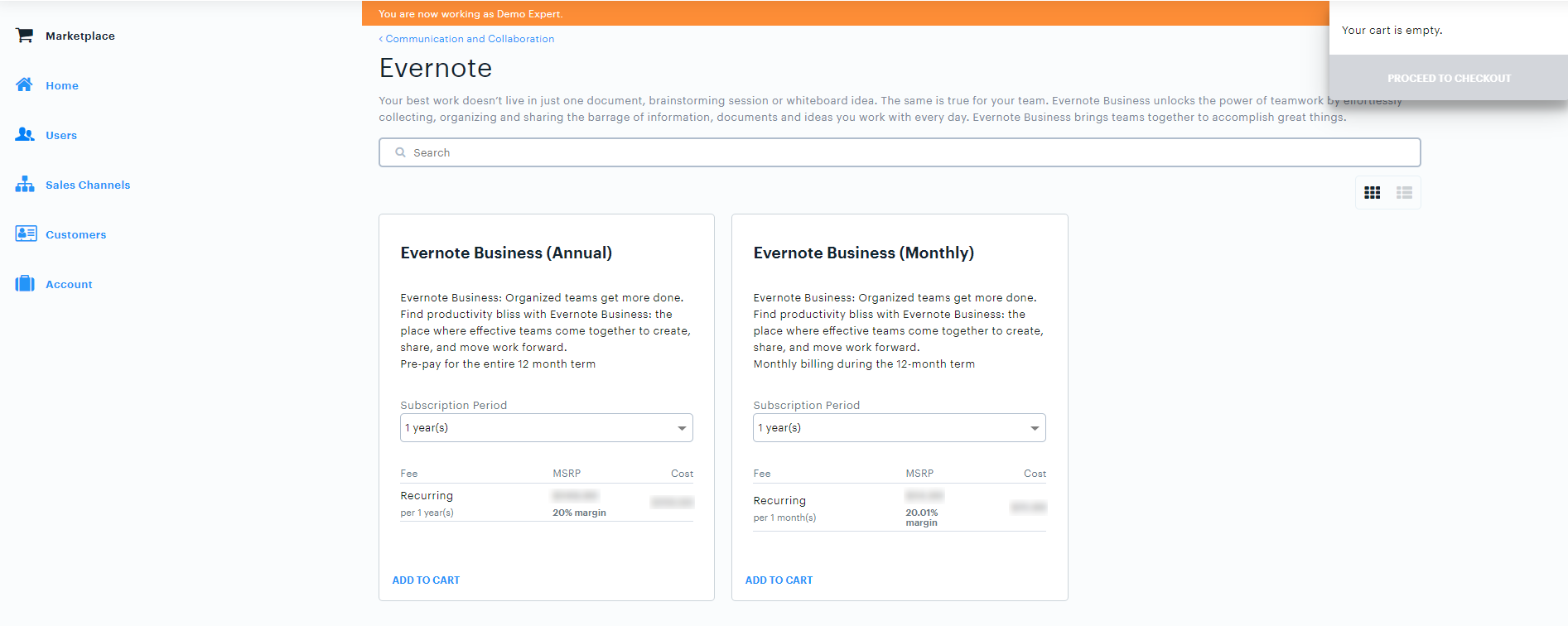
Task: Click the Account briefcase icon
Action: point(25,283)
